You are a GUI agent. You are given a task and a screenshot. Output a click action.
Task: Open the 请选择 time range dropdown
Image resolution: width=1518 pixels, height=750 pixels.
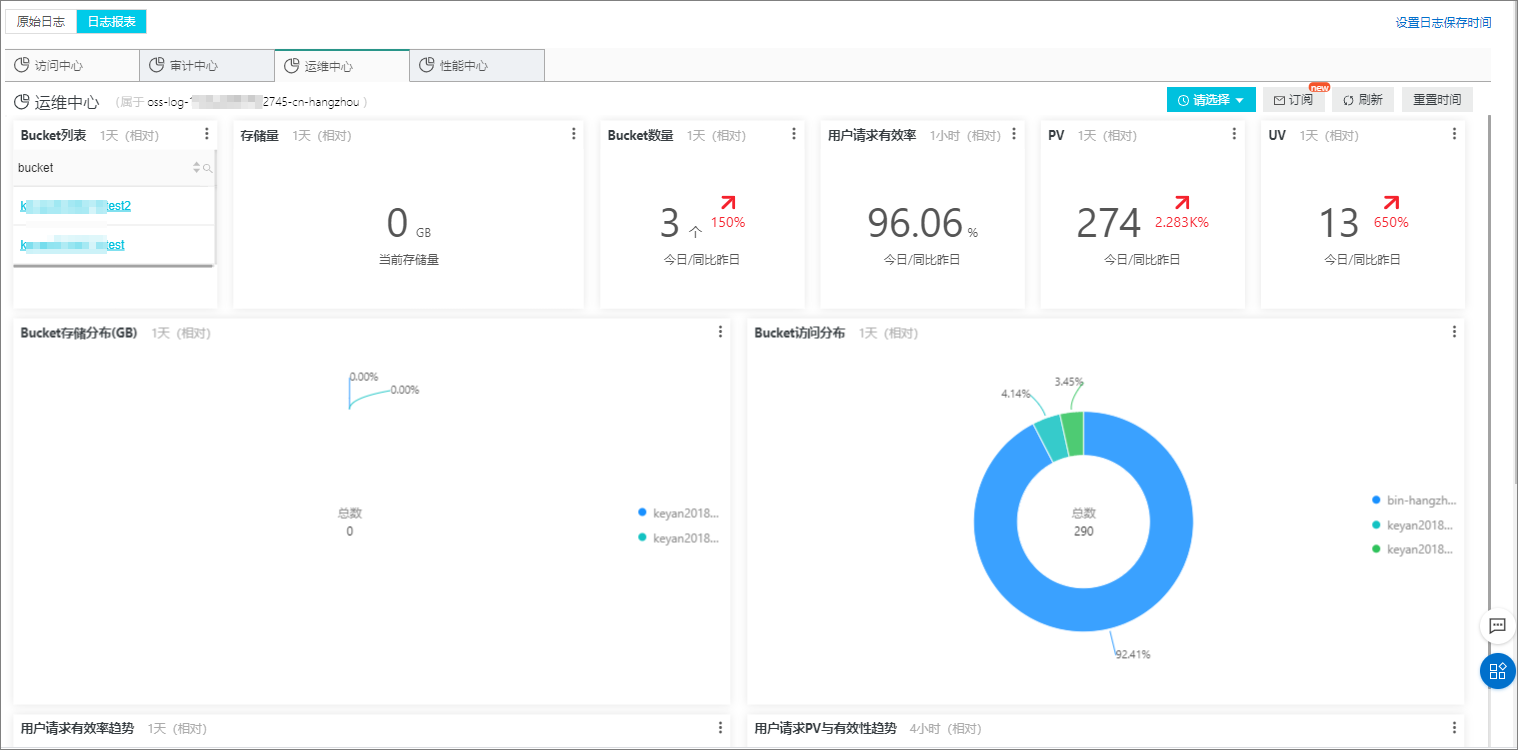coord(1211,100)
